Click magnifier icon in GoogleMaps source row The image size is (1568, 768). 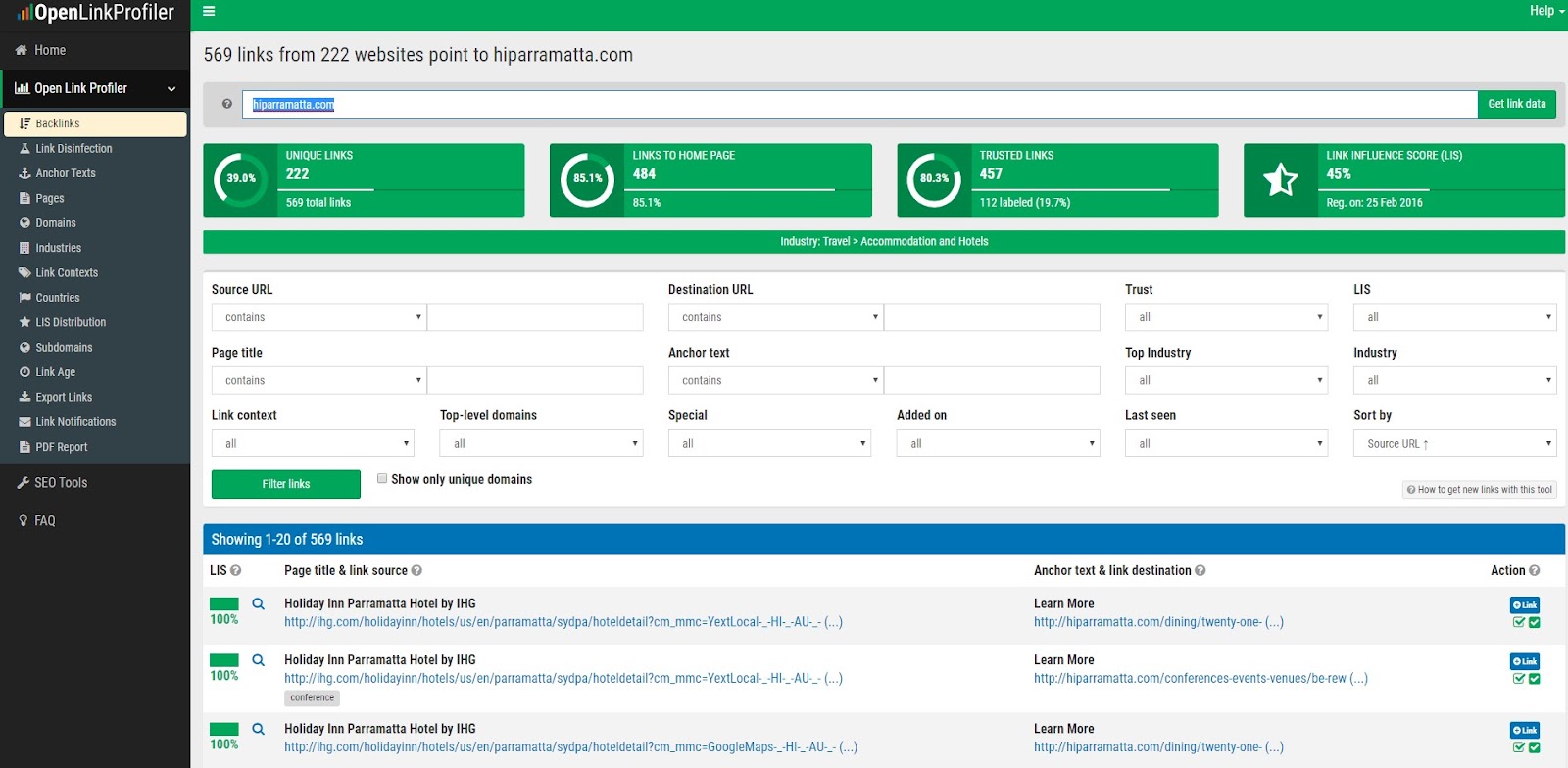(259, 729)
